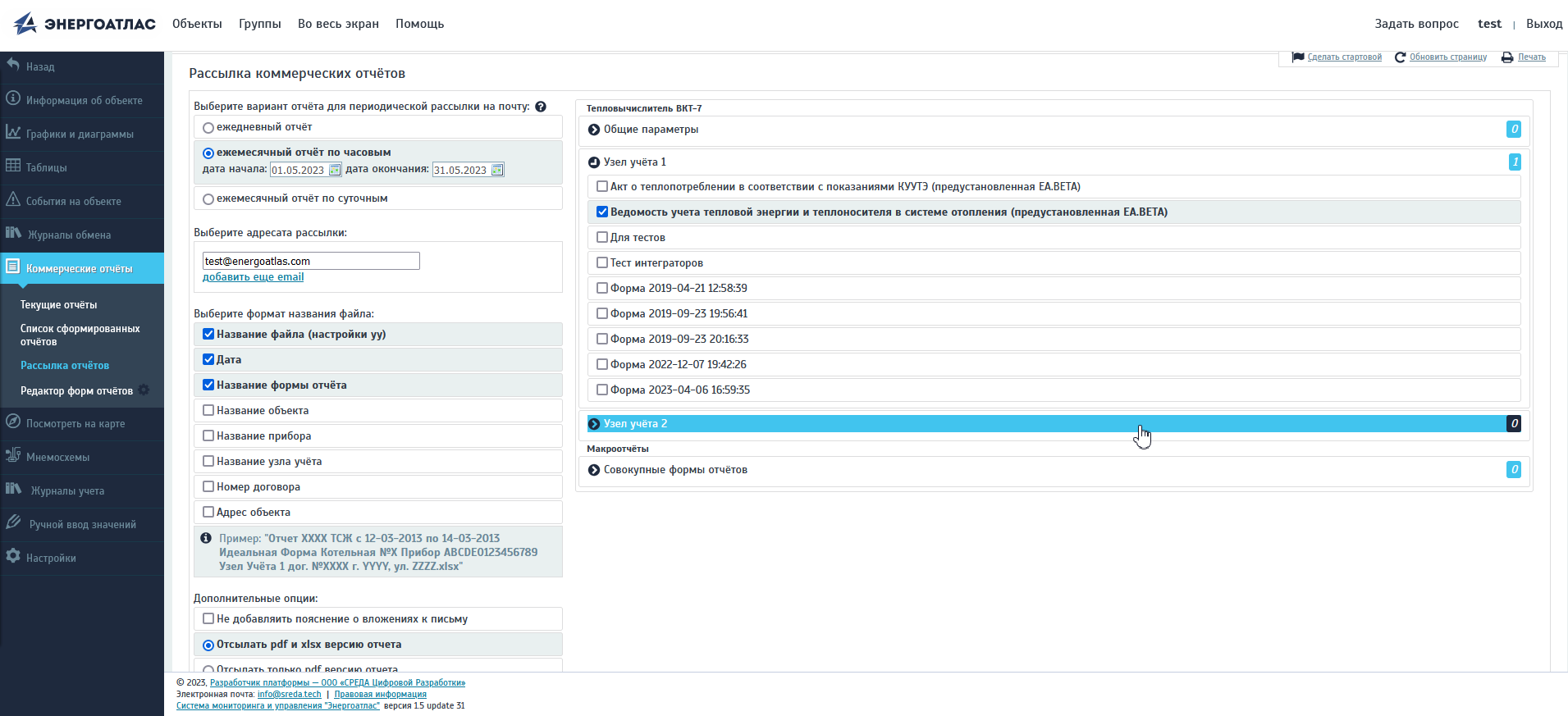Enable the Название объекта checkbox
This screenshot has width=1568, height=716.
208,410
